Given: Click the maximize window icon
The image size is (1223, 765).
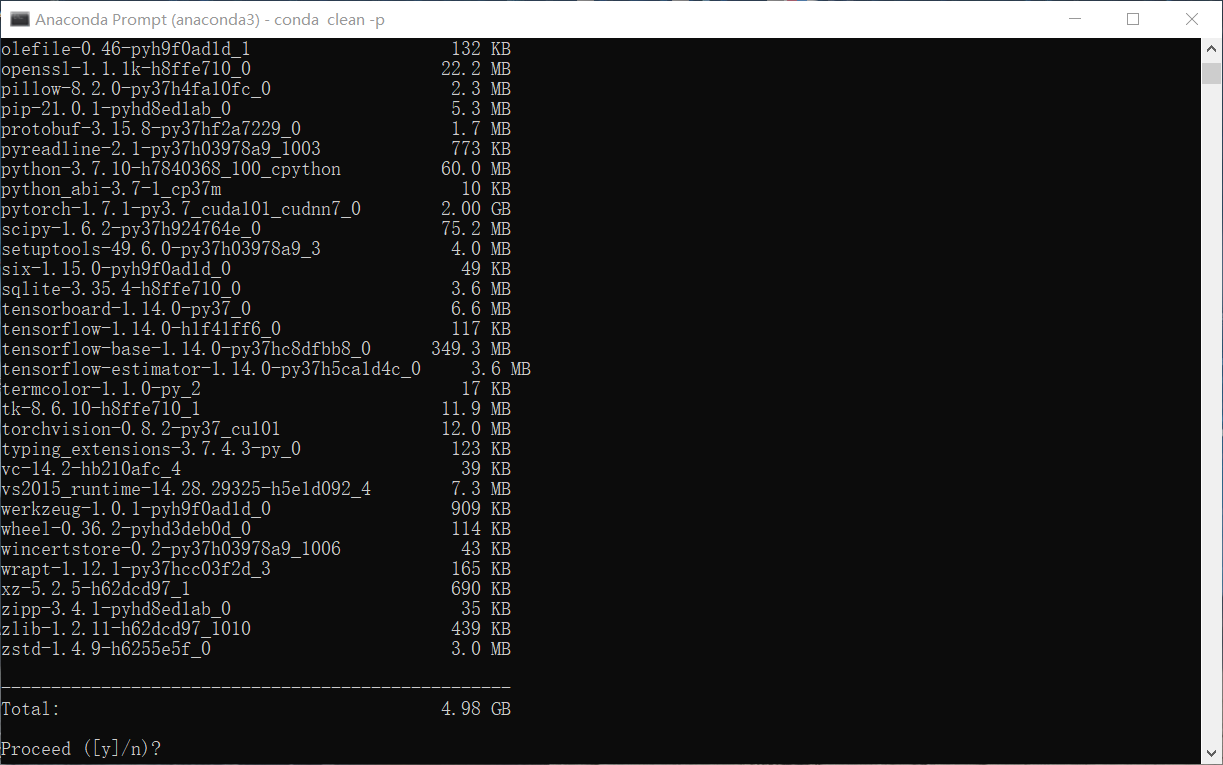Looking at the screenshot, I should pos(1132,19).
